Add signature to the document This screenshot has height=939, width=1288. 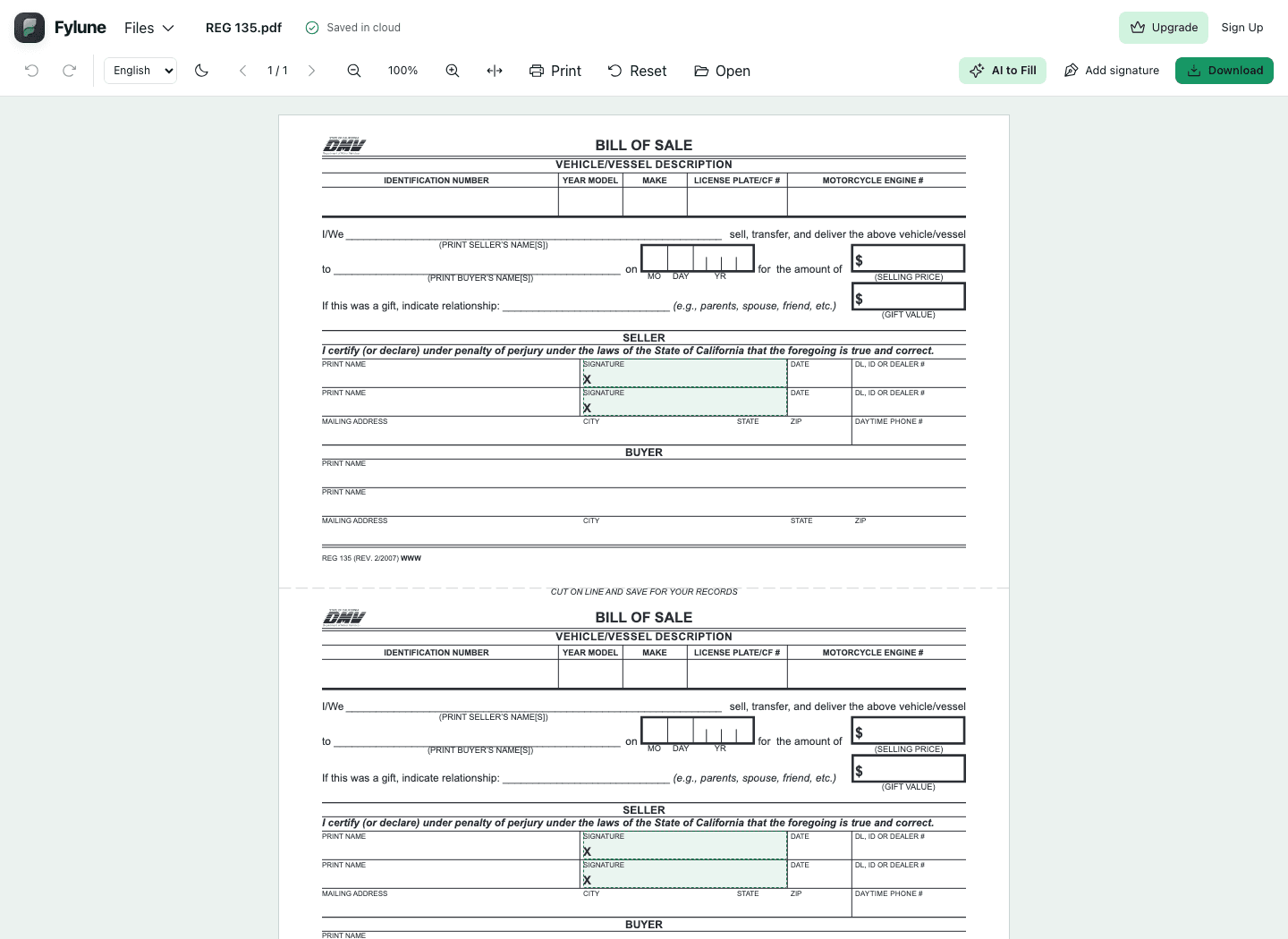1111,71
